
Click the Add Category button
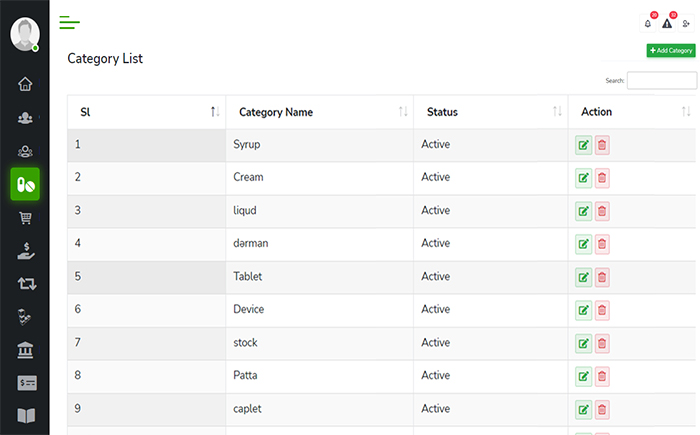(x=670, y=50)
